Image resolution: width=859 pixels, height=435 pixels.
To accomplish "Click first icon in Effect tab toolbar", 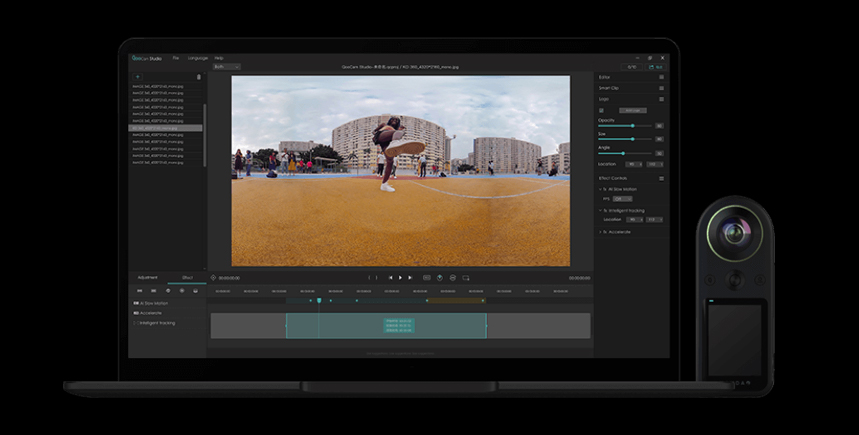I will point(140,291).
